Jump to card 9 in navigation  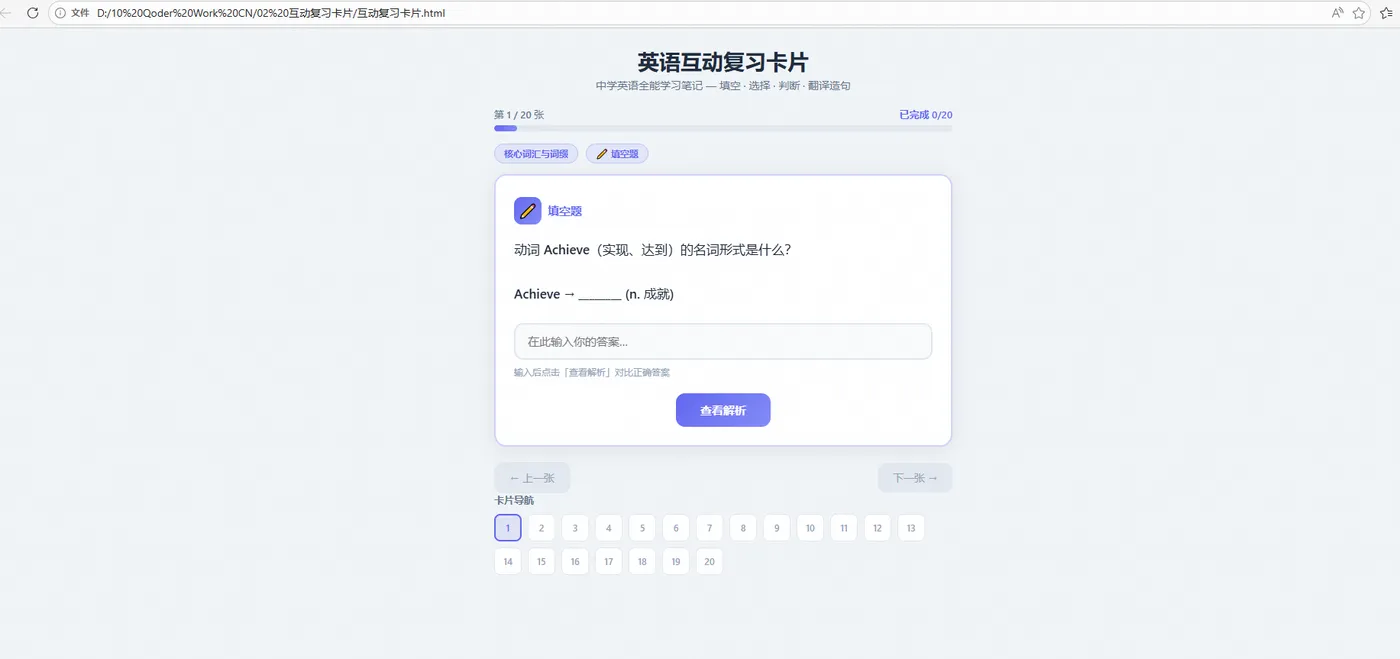point(777,528)
